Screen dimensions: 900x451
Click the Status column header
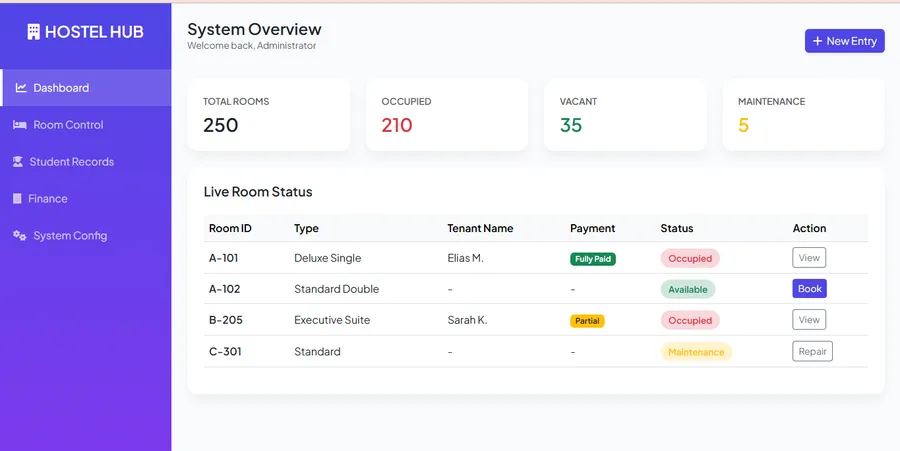(x=677, y=228)
